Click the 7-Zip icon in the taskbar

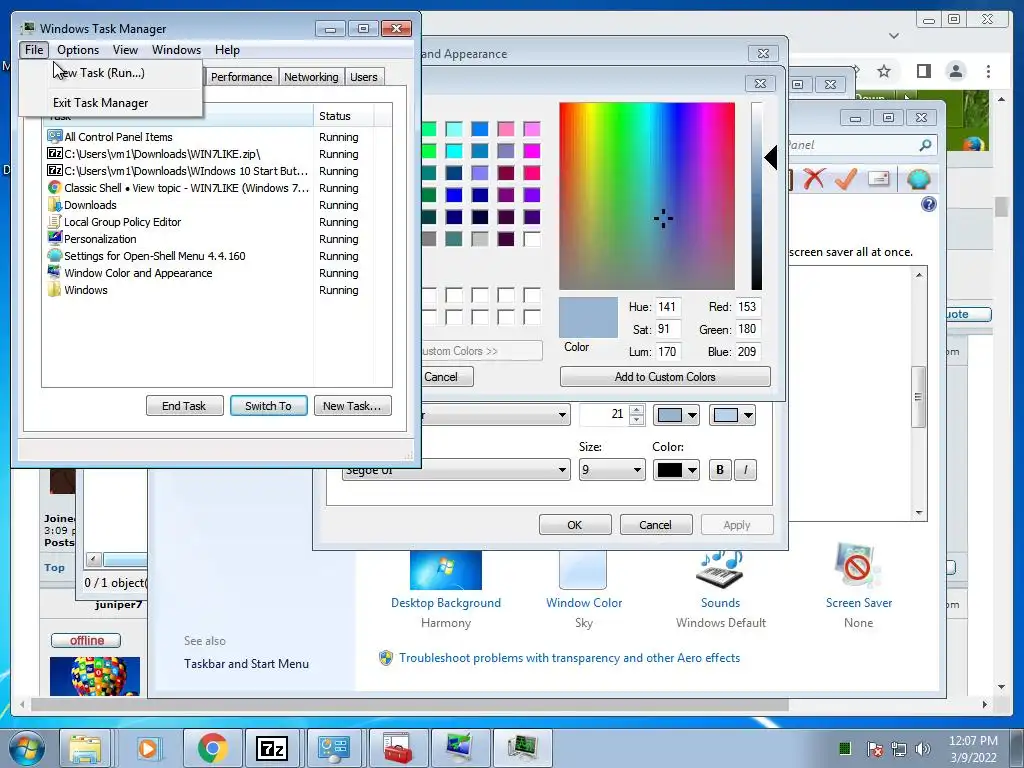click(272, 748)
